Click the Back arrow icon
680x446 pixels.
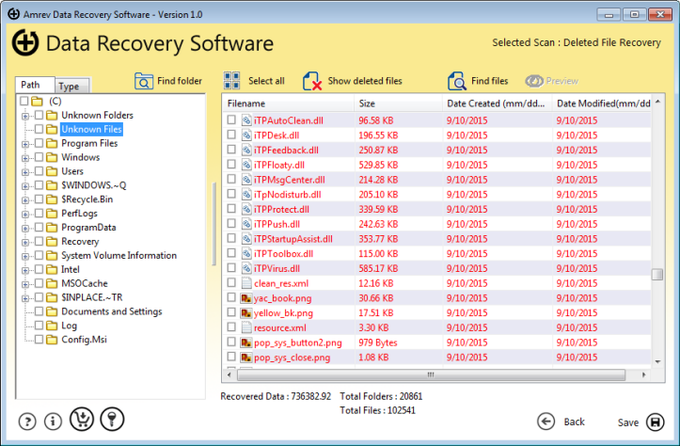click(546, 421)
